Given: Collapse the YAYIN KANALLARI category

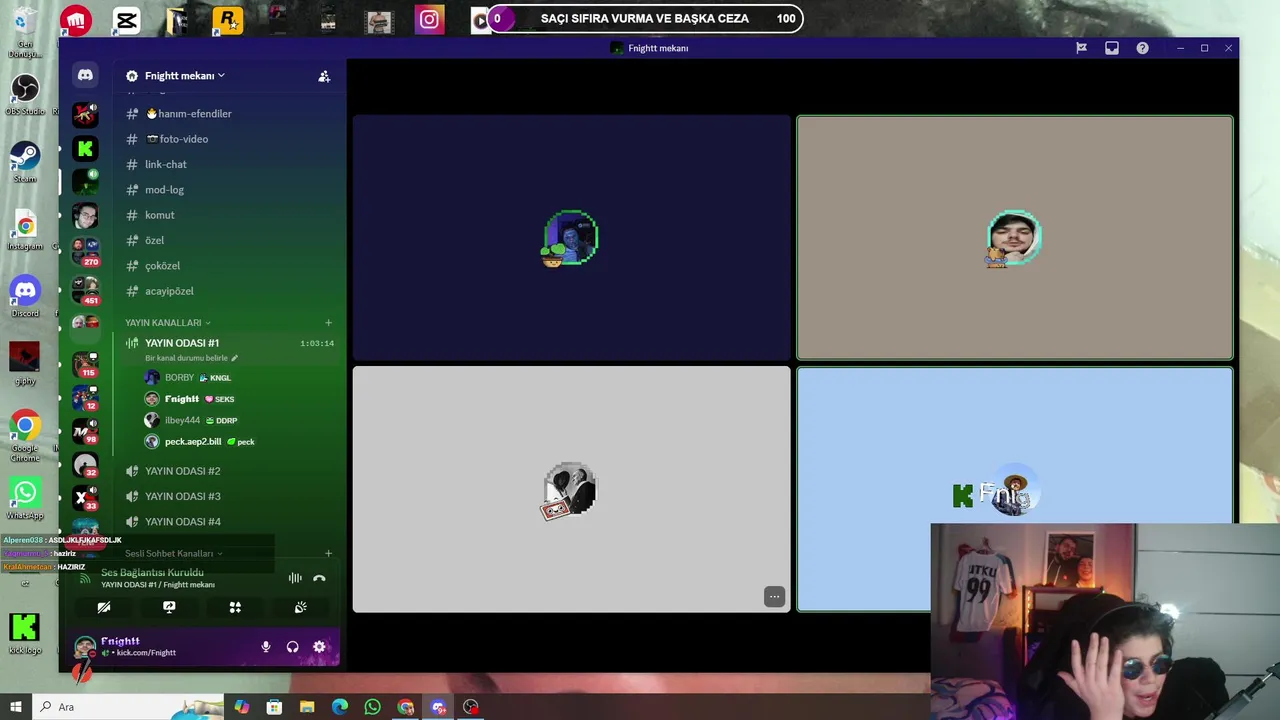Looking at the screenshot, I should click(168, 323).
